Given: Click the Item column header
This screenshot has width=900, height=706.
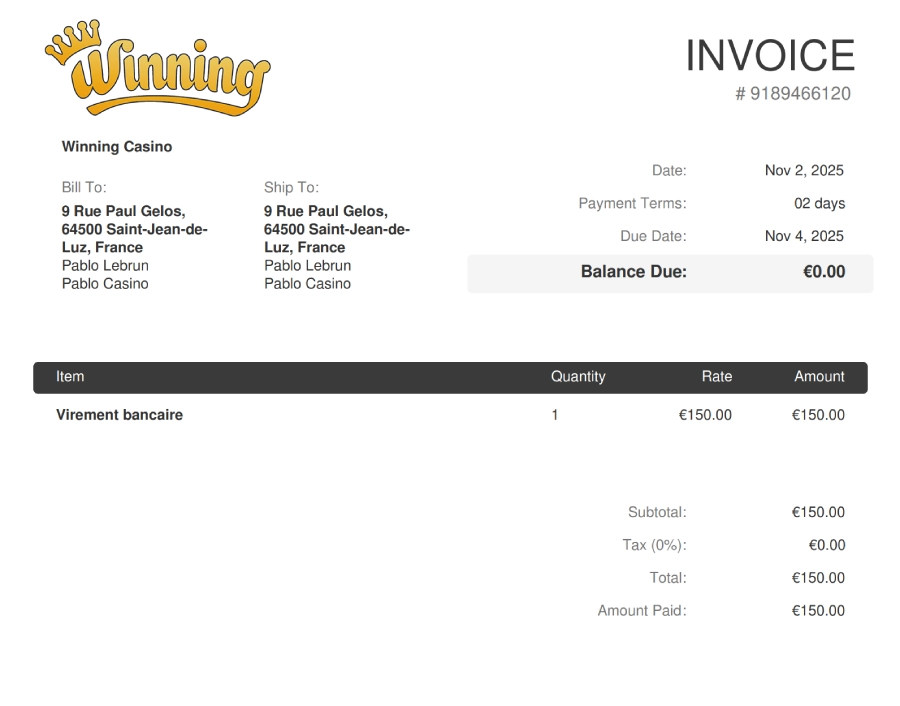Looking at the screenshot, I should 70,377.
